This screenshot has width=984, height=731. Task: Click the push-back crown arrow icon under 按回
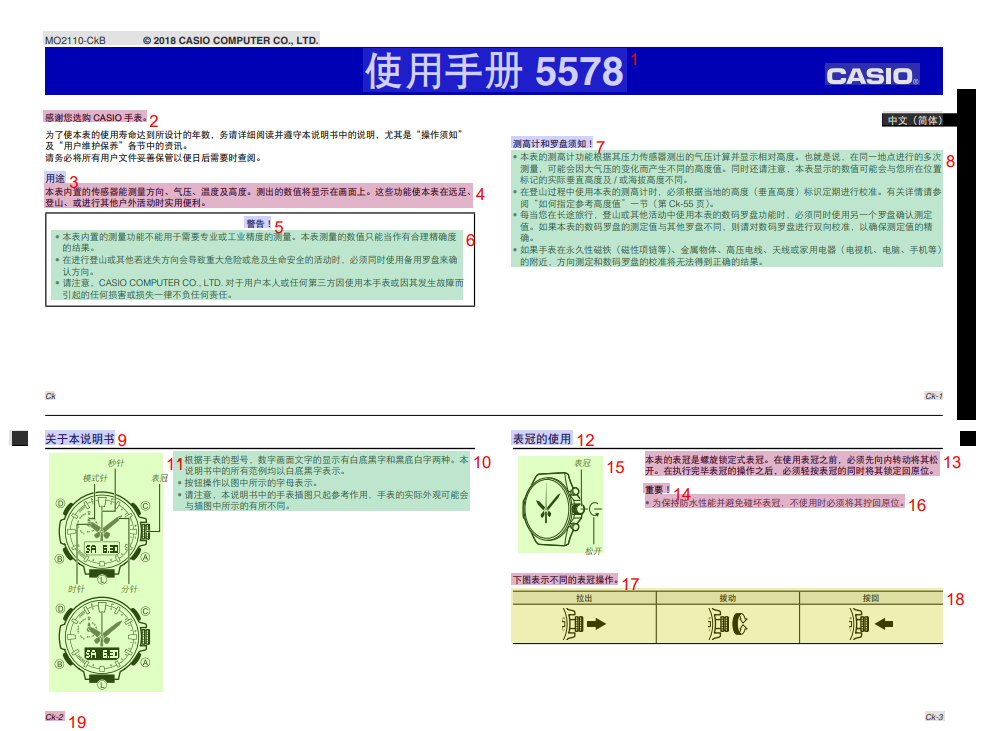(x=871, y=624)
